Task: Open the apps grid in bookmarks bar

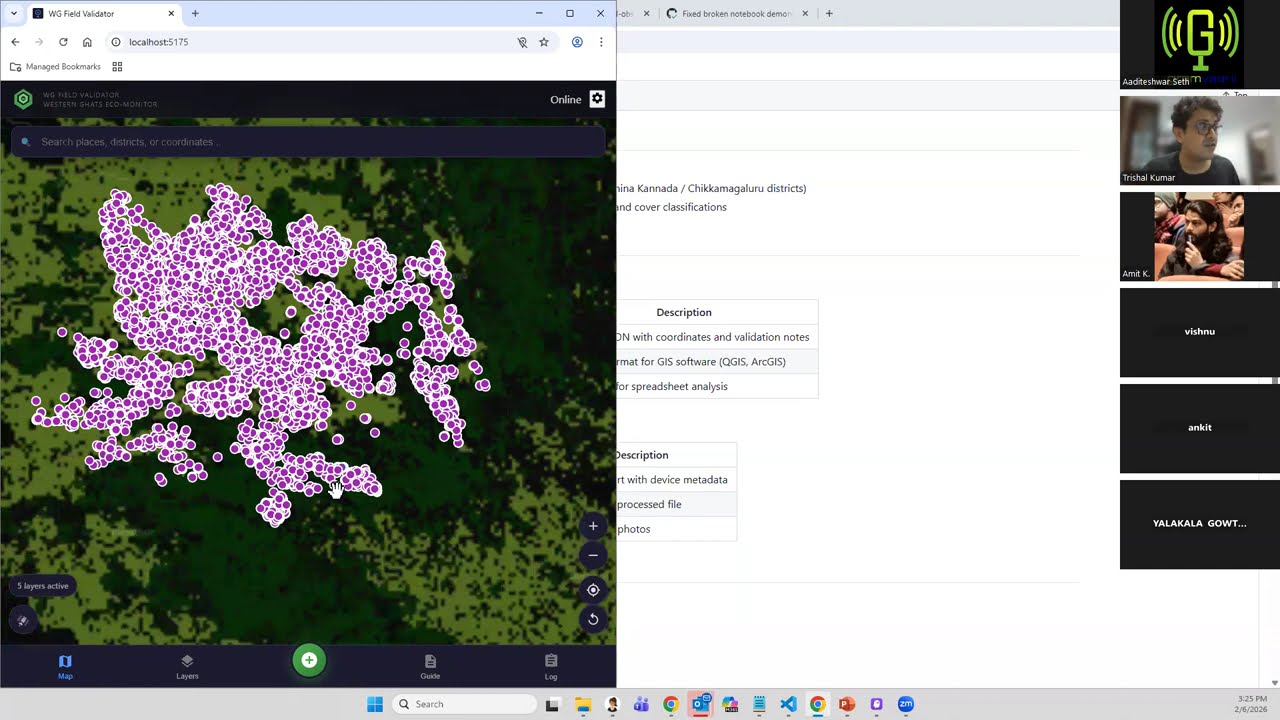Action: [117, 67]
